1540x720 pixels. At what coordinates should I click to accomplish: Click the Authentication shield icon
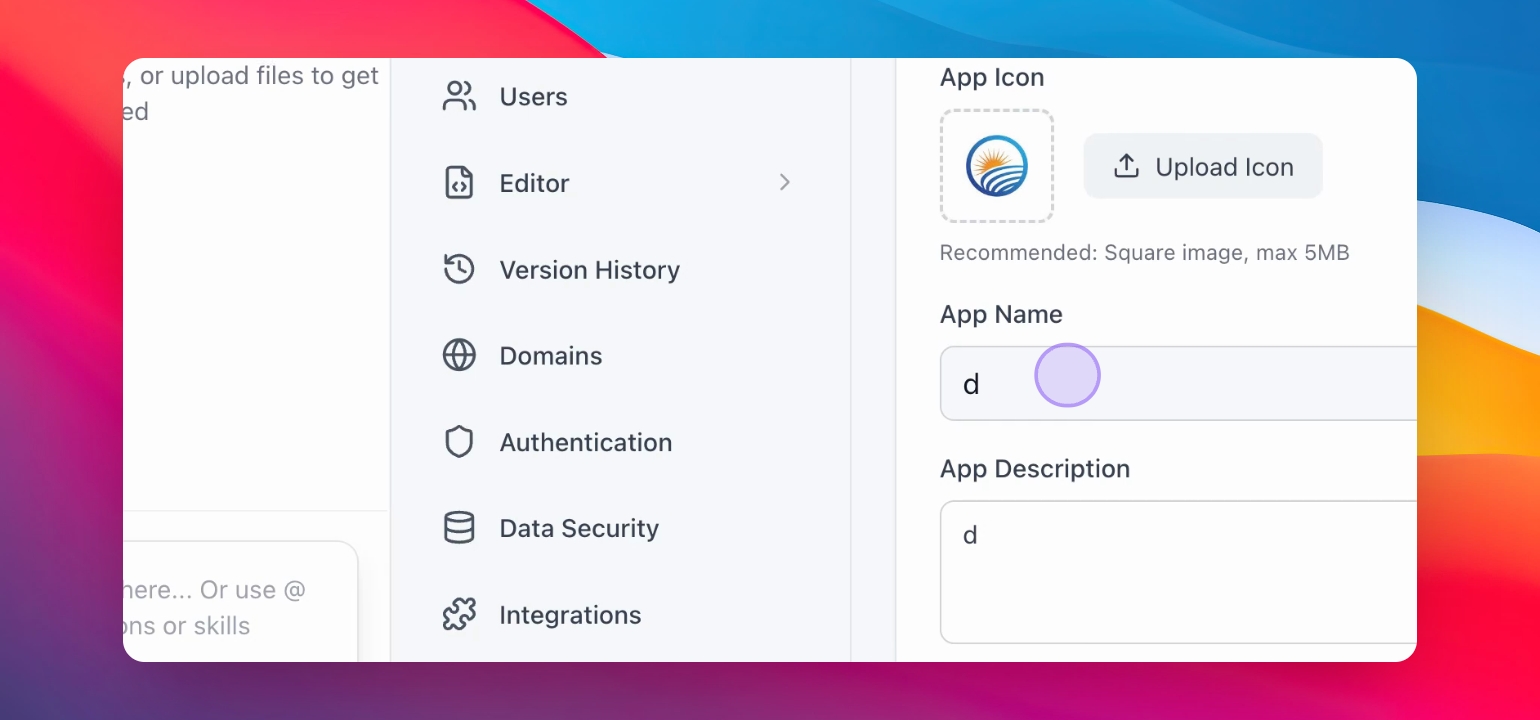(x=459, y=442)
